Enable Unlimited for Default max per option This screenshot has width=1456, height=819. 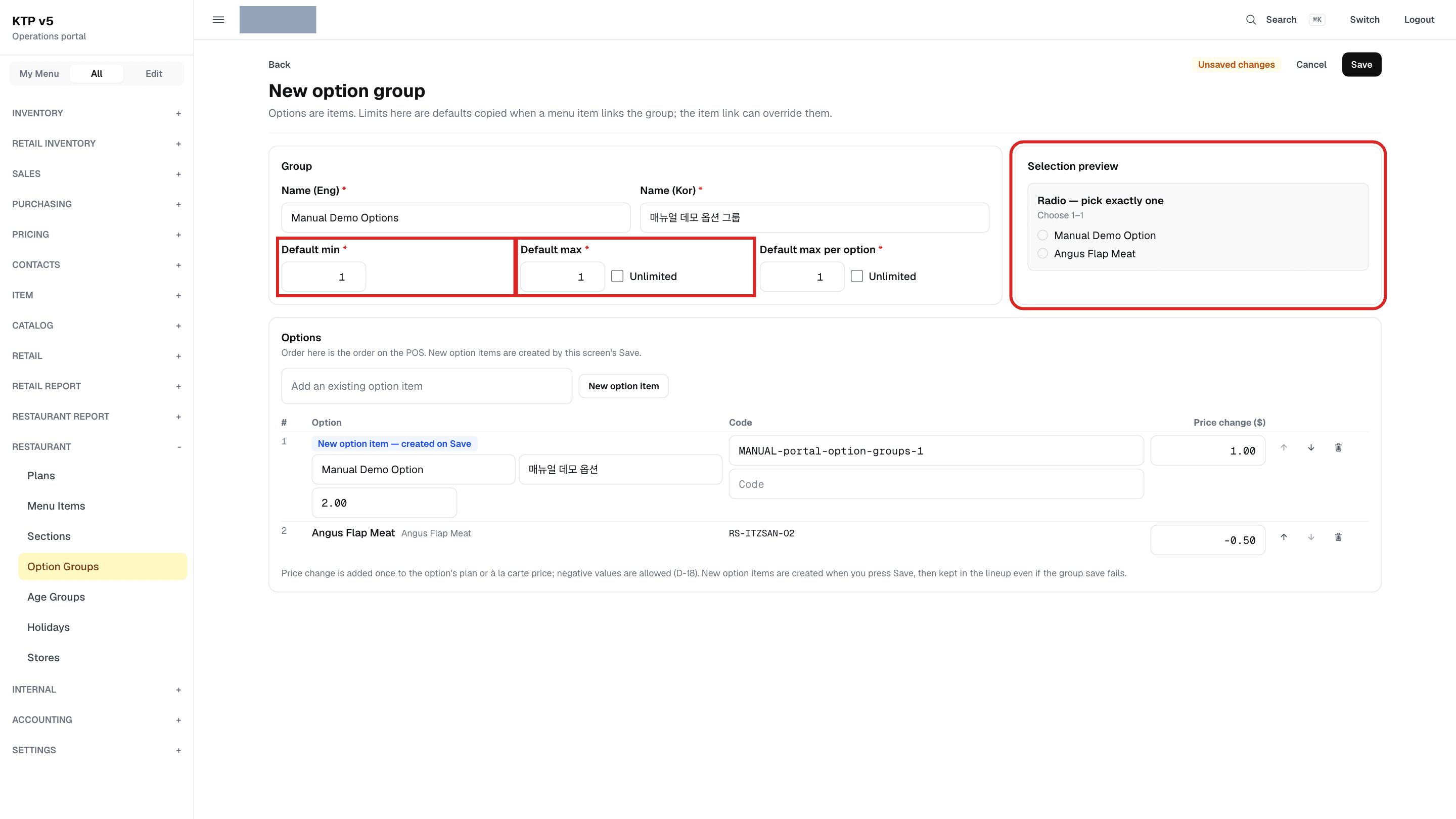(x=857, y=277)
